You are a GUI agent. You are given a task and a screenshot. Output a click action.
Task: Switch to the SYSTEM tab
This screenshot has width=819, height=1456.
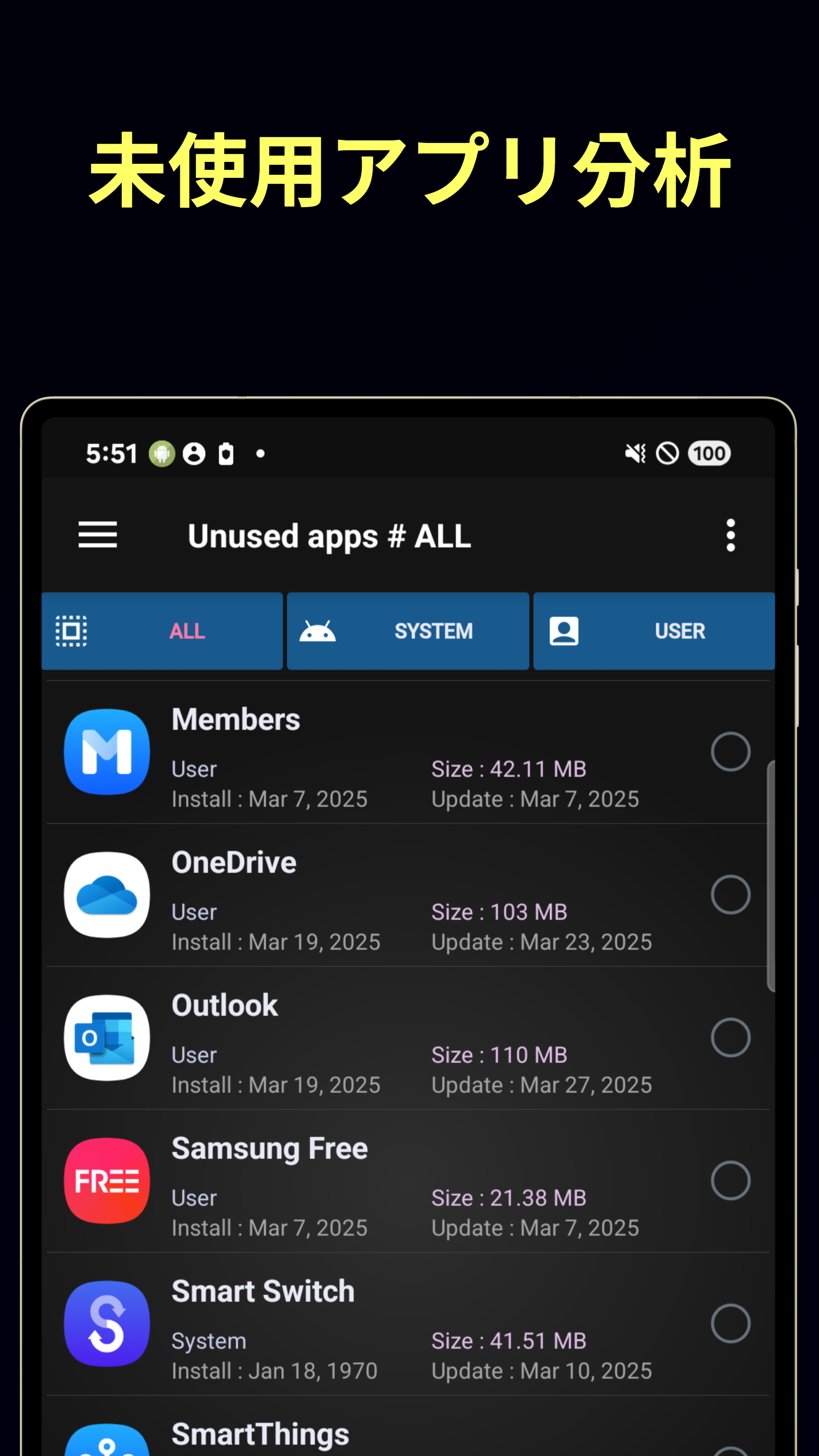408,631
